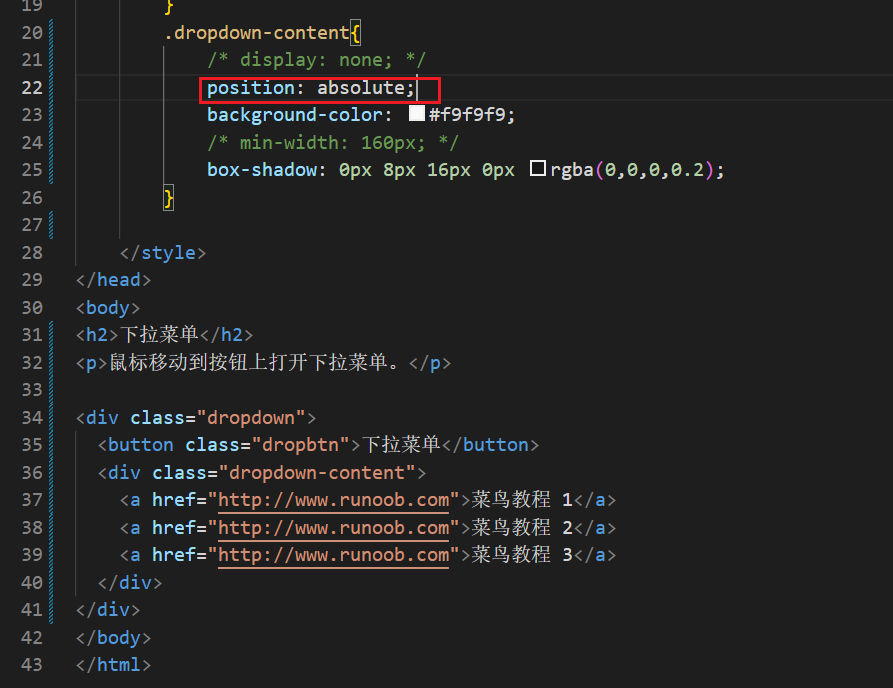Click the paragraph text 鼠标移动到按钮上打开下拉菜单
Viewport: 893px width, 688px height.
(x=255, y=362)
